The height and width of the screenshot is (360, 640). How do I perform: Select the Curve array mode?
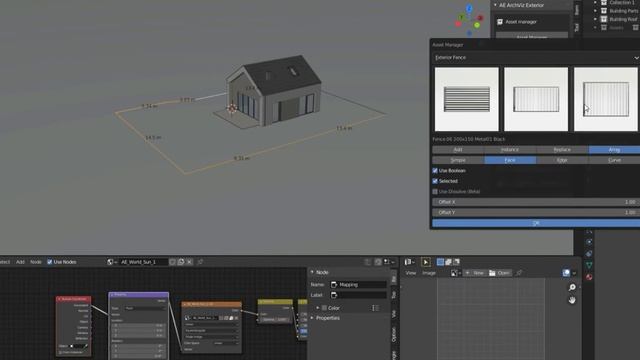[614, 160]
